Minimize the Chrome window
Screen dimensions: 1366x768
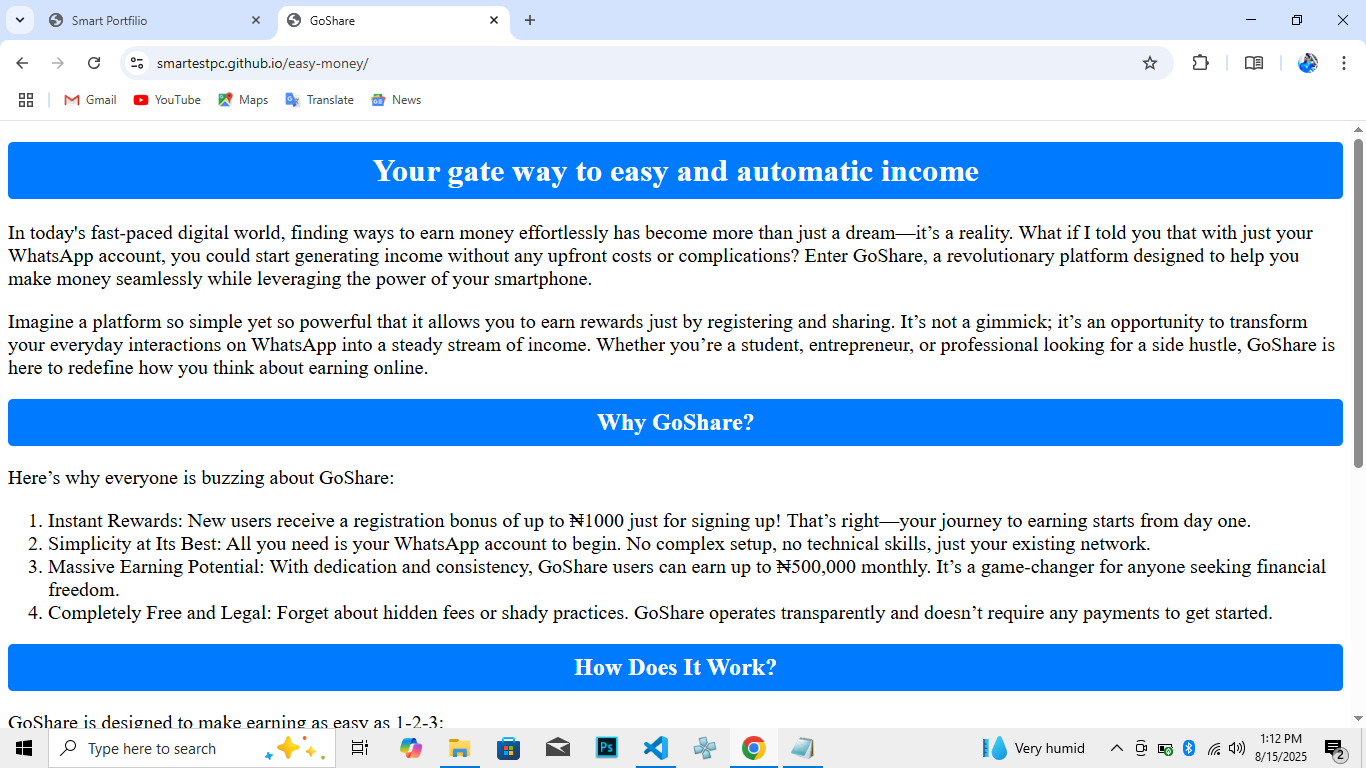1251,20
